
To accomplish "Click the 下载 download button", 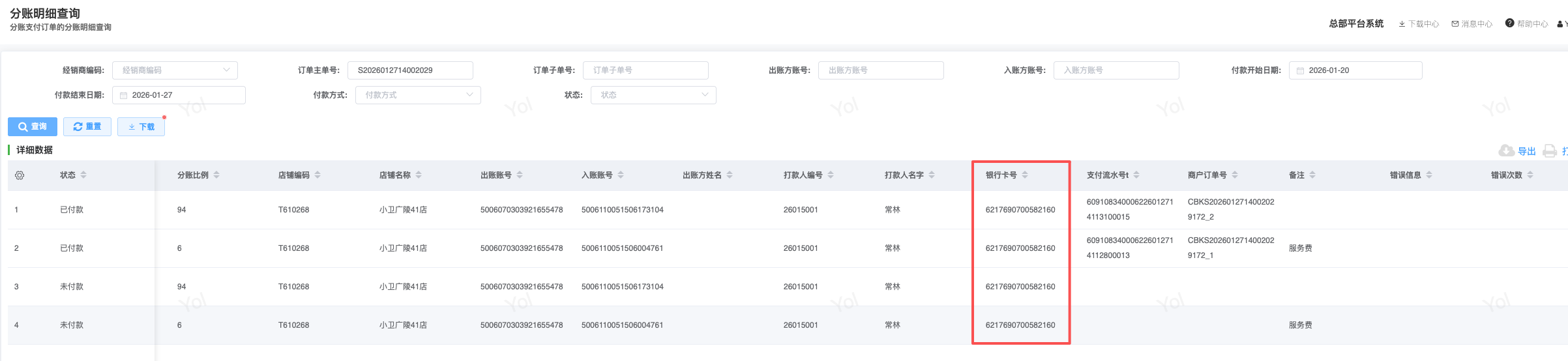I will (141, 126).
